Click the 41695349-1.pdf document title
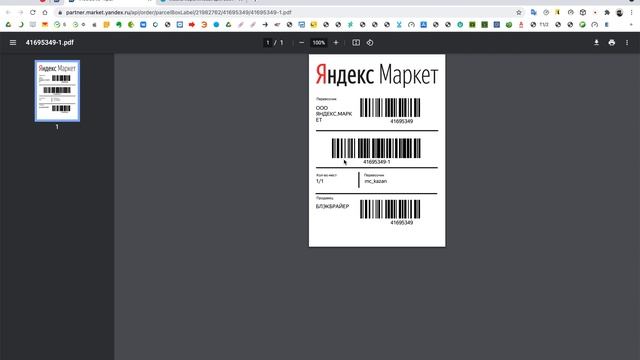The height and width of the screenshot is (360, 640). pos(50,42)
